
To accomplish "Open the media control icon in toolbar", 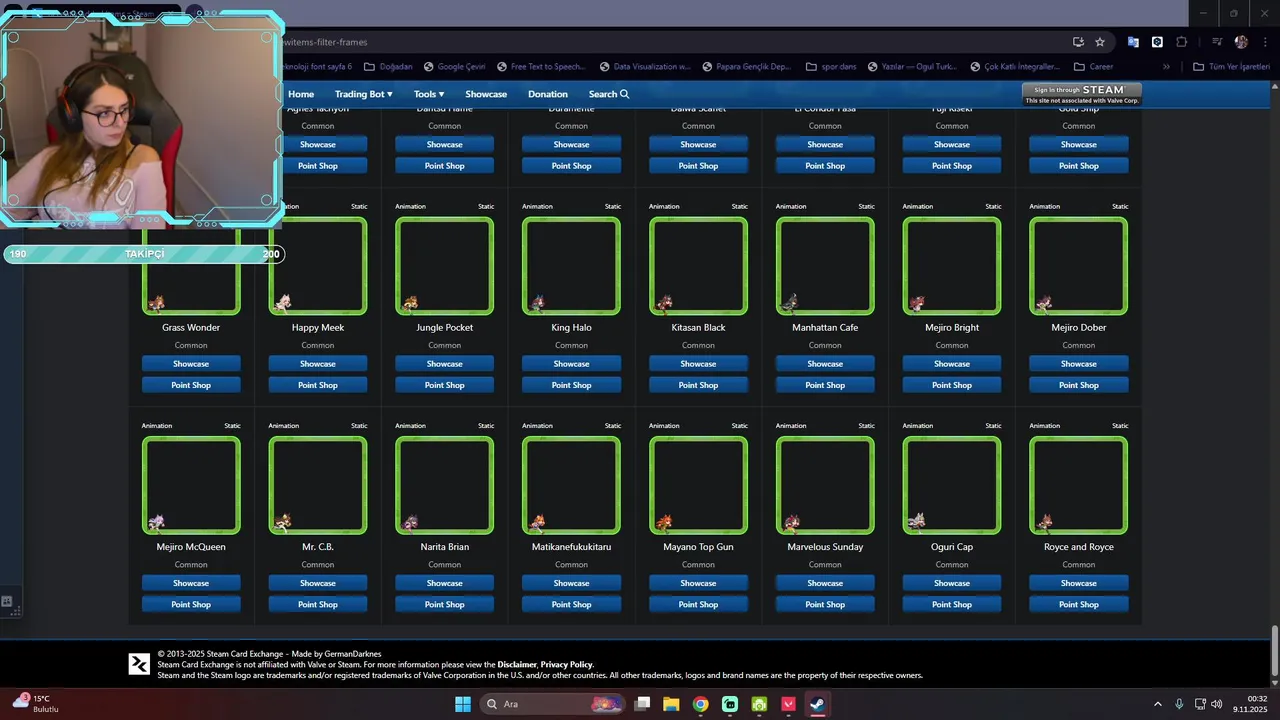I will click(x=1217, y=42).
